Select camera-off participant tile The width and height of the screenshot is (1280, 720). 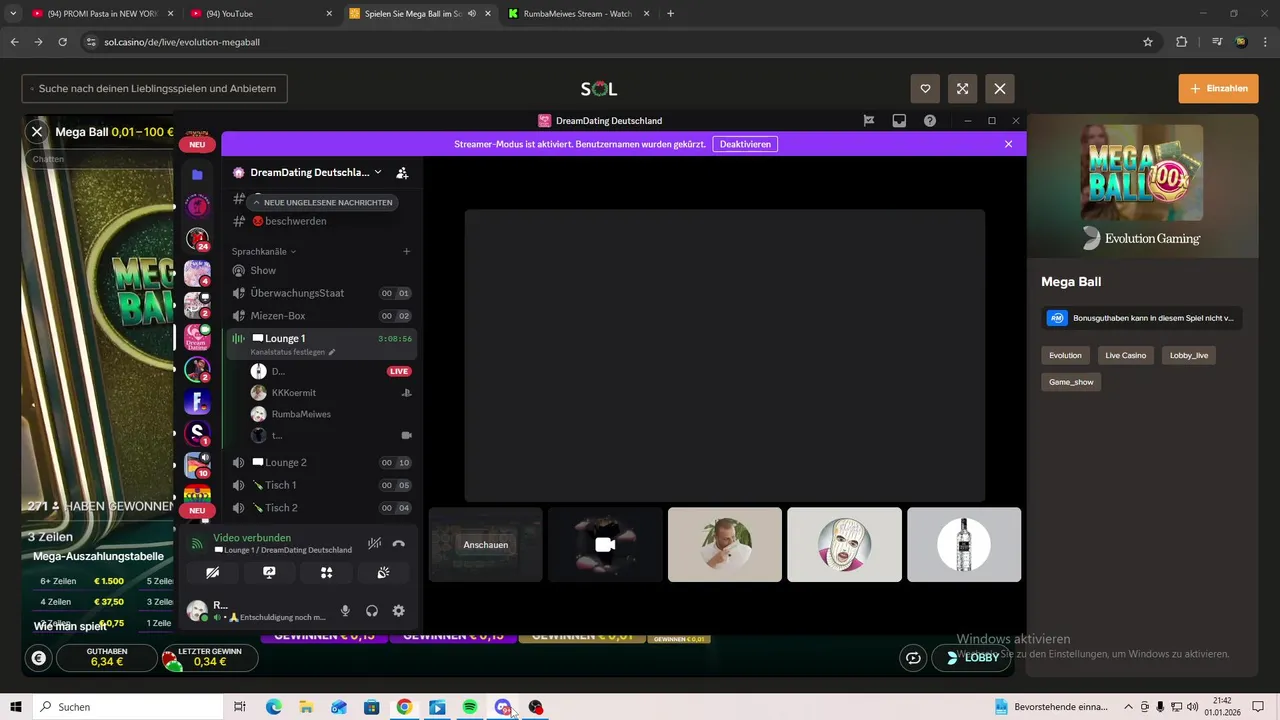(605, 545)
